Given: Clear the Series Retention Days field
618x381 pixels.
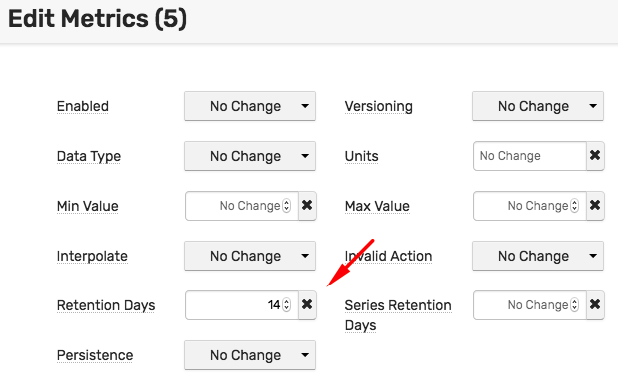Looking at the screenshot, I should (595, 305).
